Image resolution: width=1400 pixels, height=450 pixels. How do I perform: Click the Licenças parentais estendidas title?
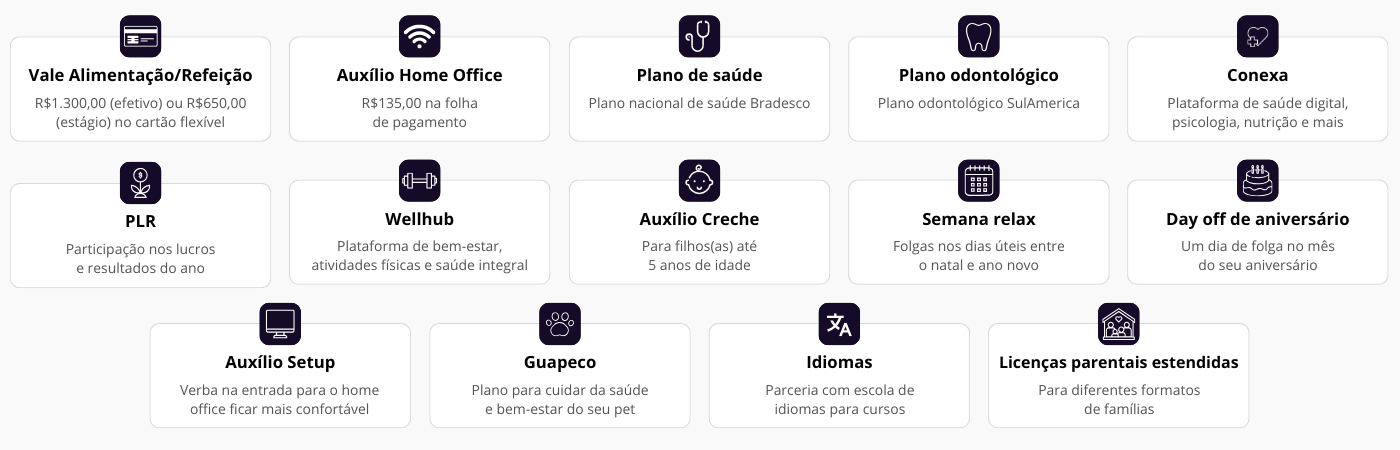pos(1118,362)
